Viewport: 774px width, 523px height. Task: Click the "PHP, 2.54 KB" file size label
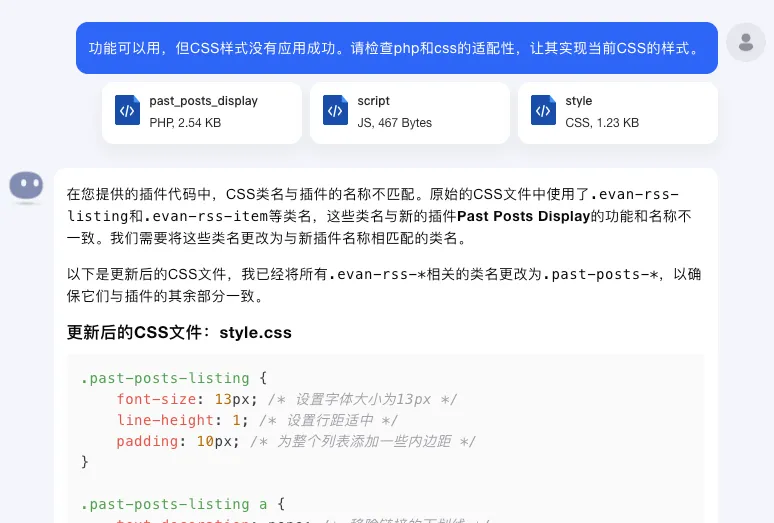click(185, 123)
